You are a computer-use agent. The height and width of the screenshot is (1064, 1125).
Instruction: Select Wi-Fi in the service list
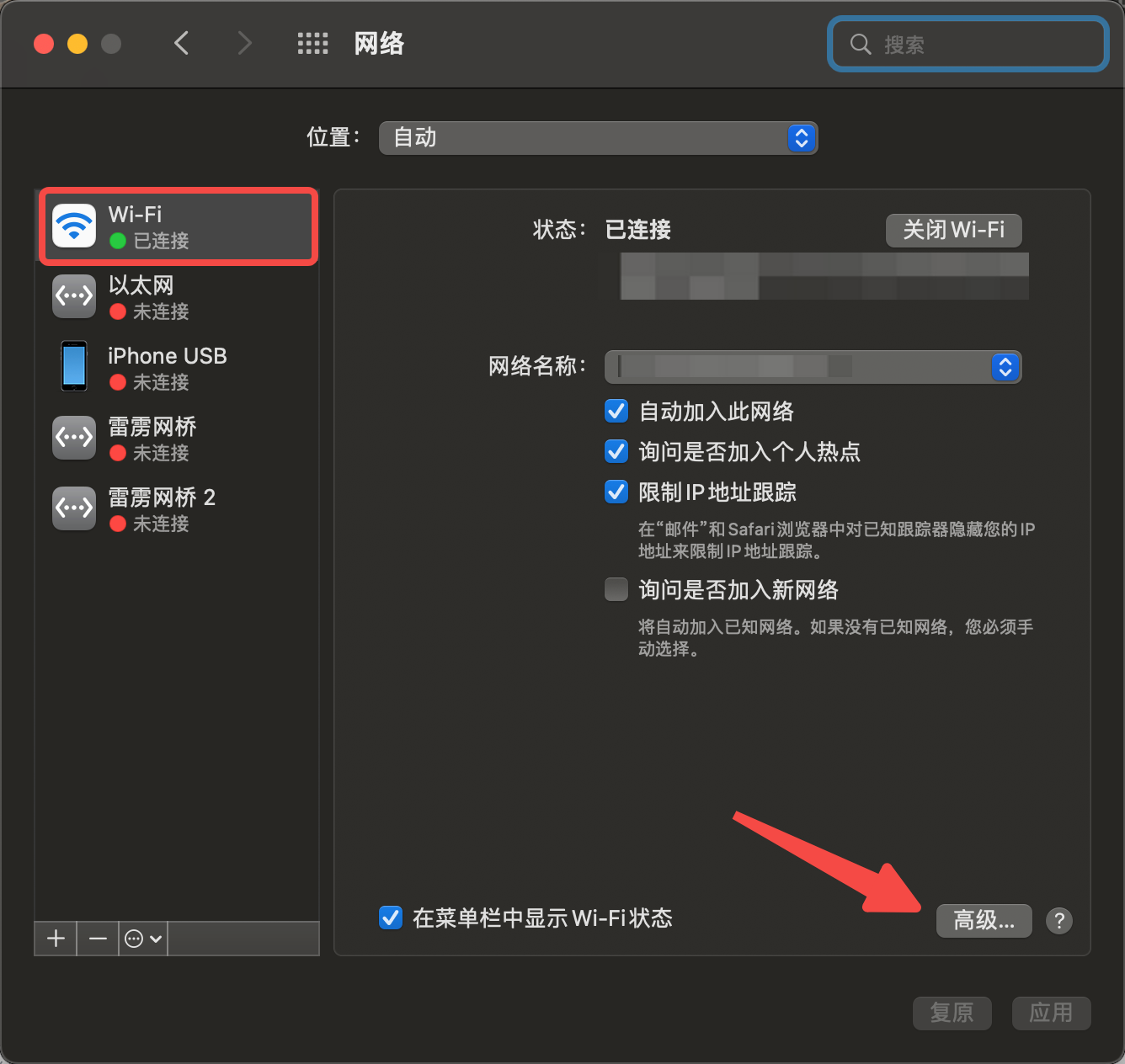178,226
